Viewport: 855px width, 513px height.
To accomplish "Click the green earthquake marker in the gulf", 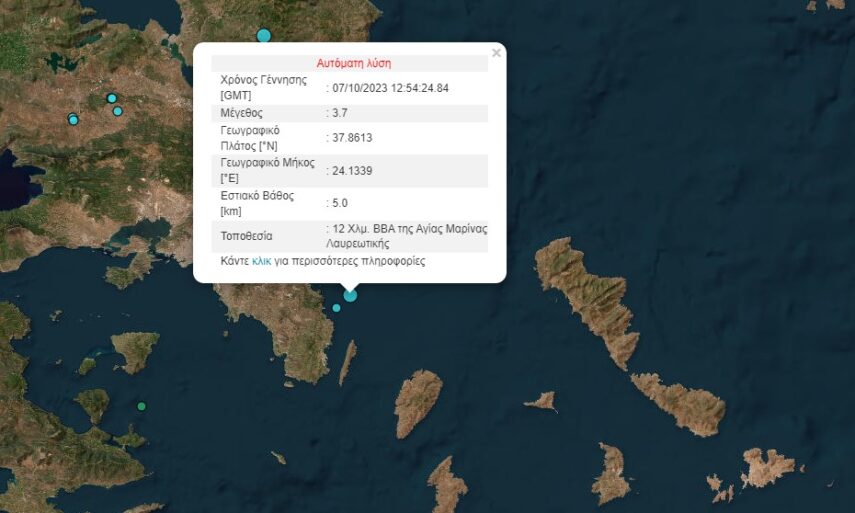I will coord(141,406).
